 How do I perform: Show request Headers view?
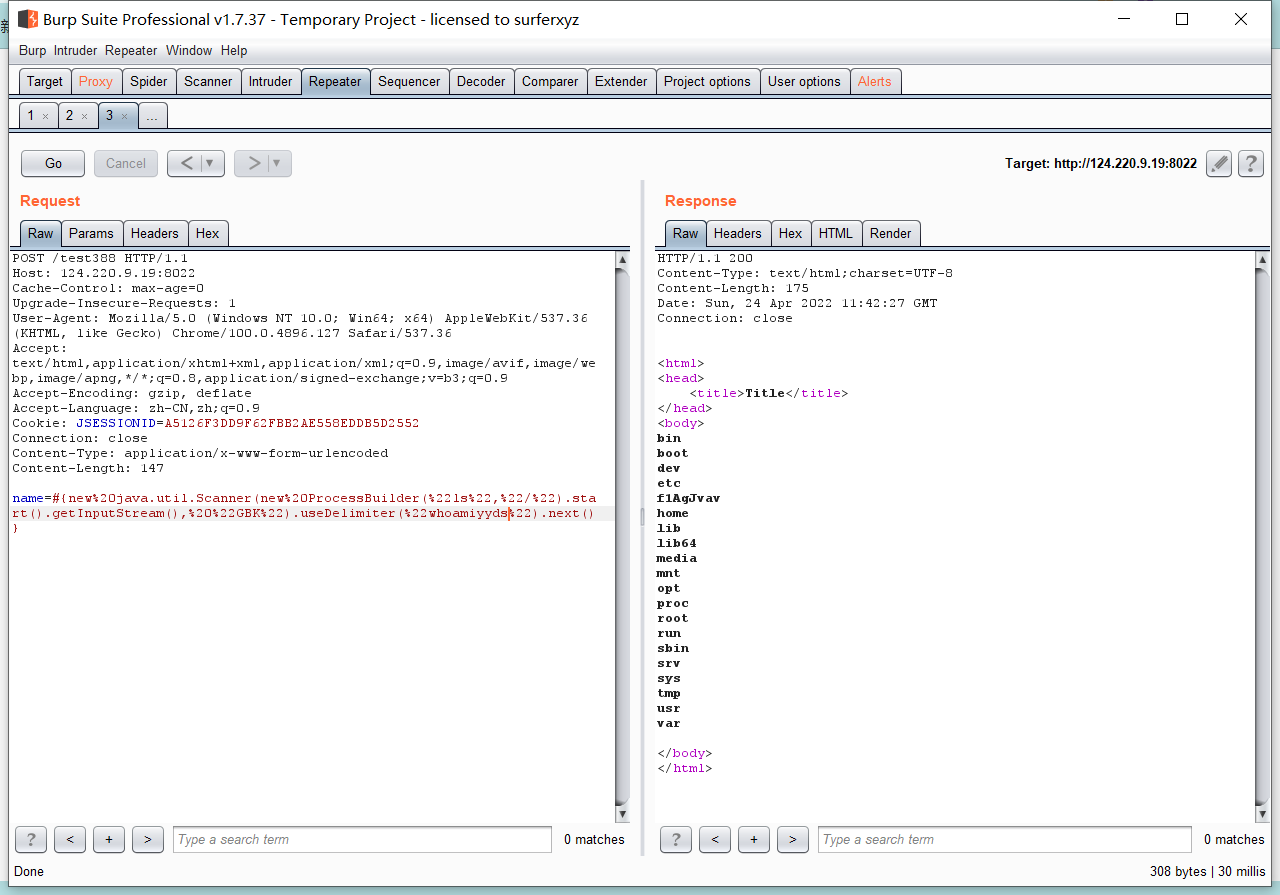coord(155,233)
